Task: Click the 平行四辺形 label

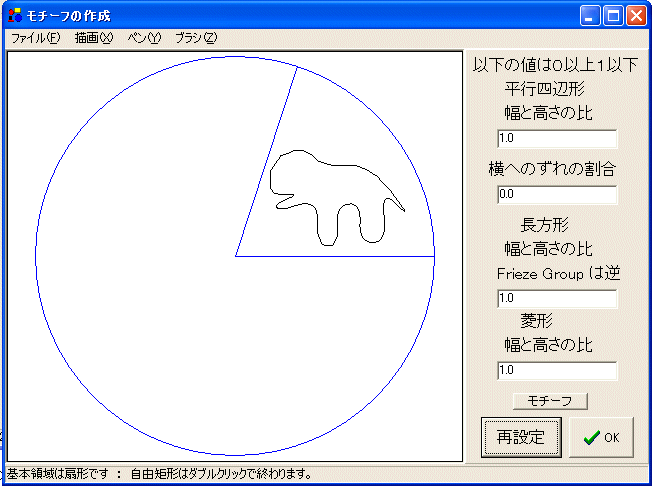Action: click(x=544, y=89)
